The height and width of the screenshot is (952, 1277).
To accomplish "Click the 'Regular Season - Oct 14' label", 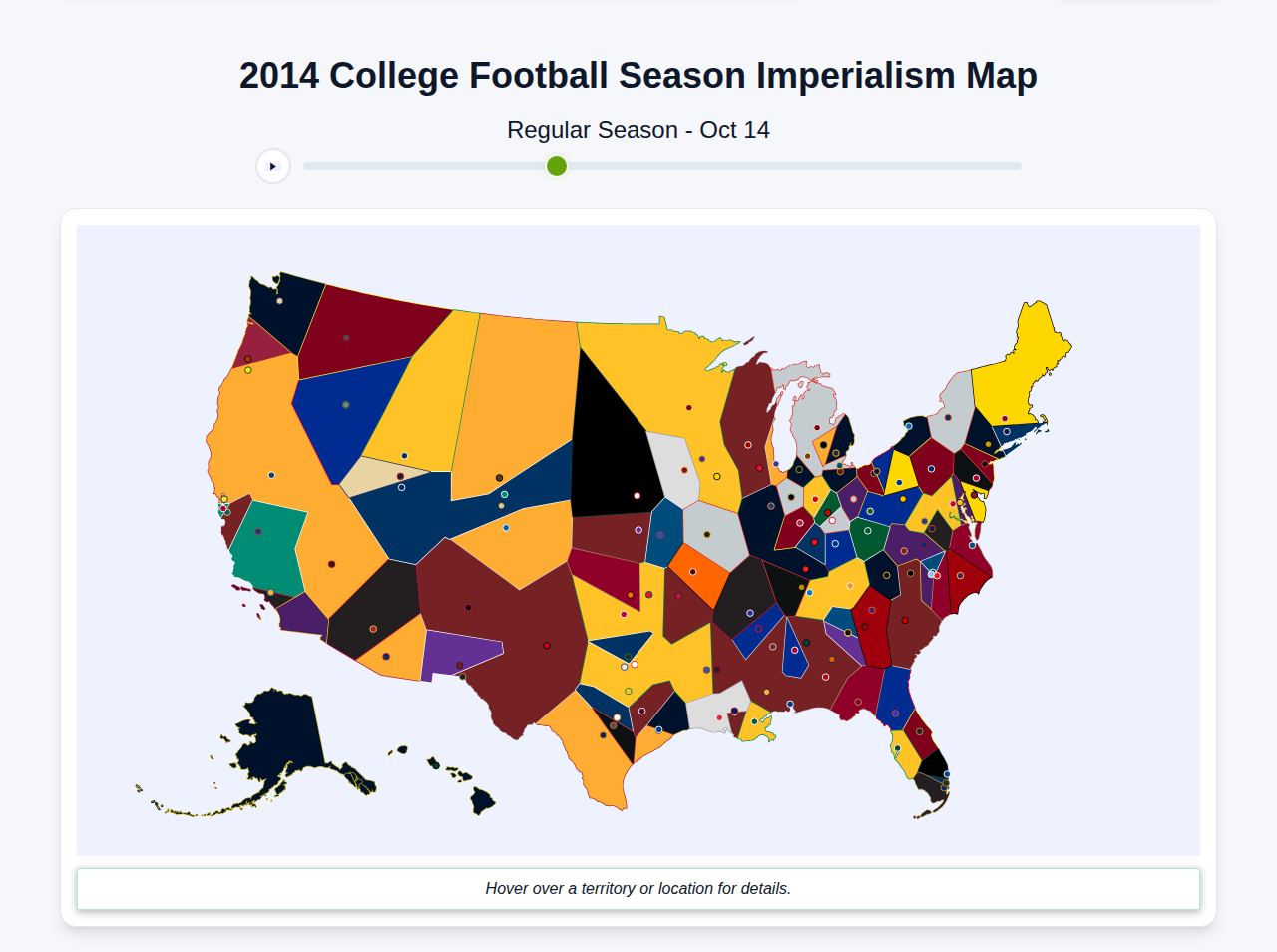I will point(638,129).
